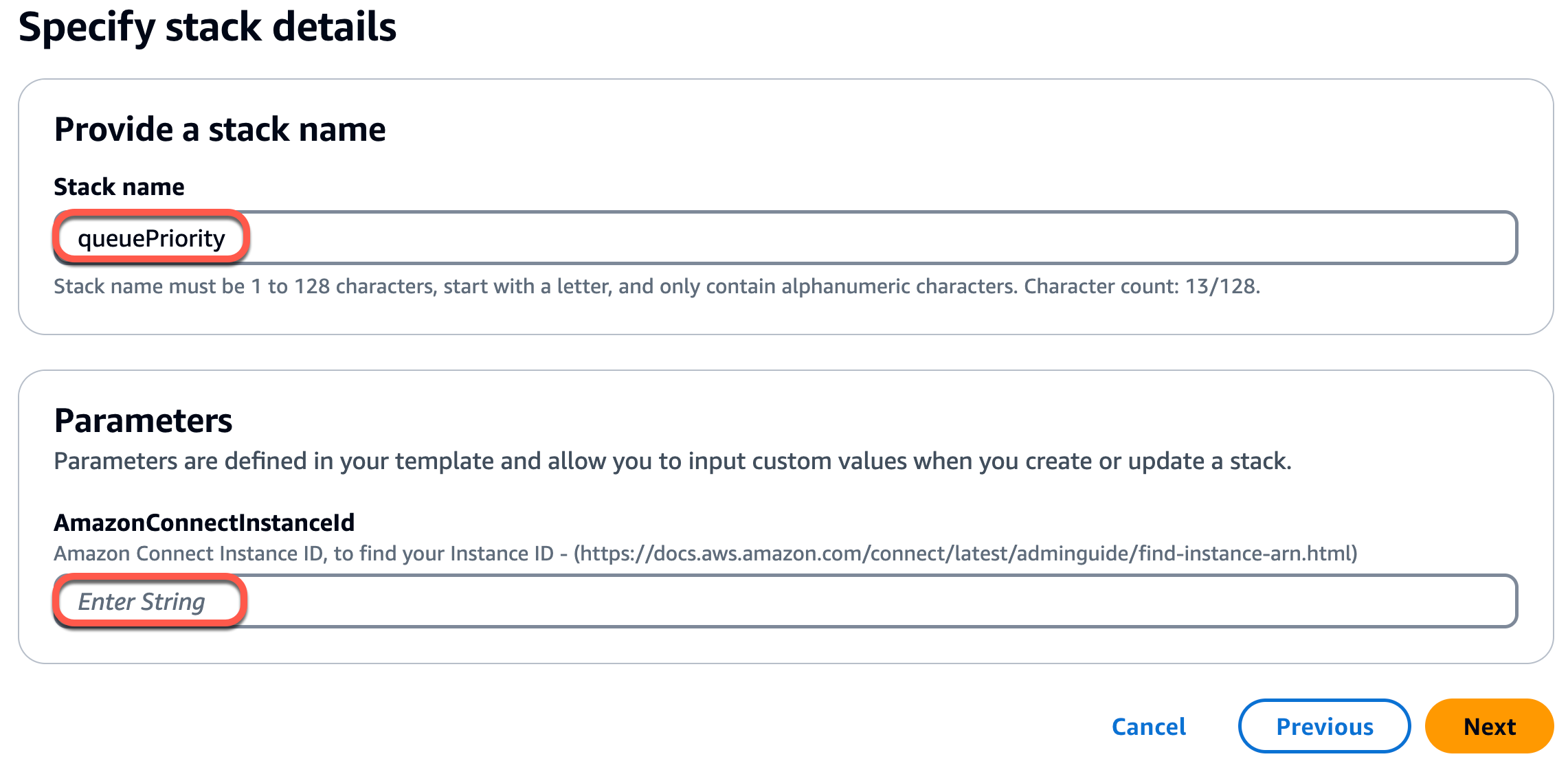The width and height of the screenshot is (1568, 772).
Task: Click the 'Stack name' field label
Action: click(x=119, y=187)
